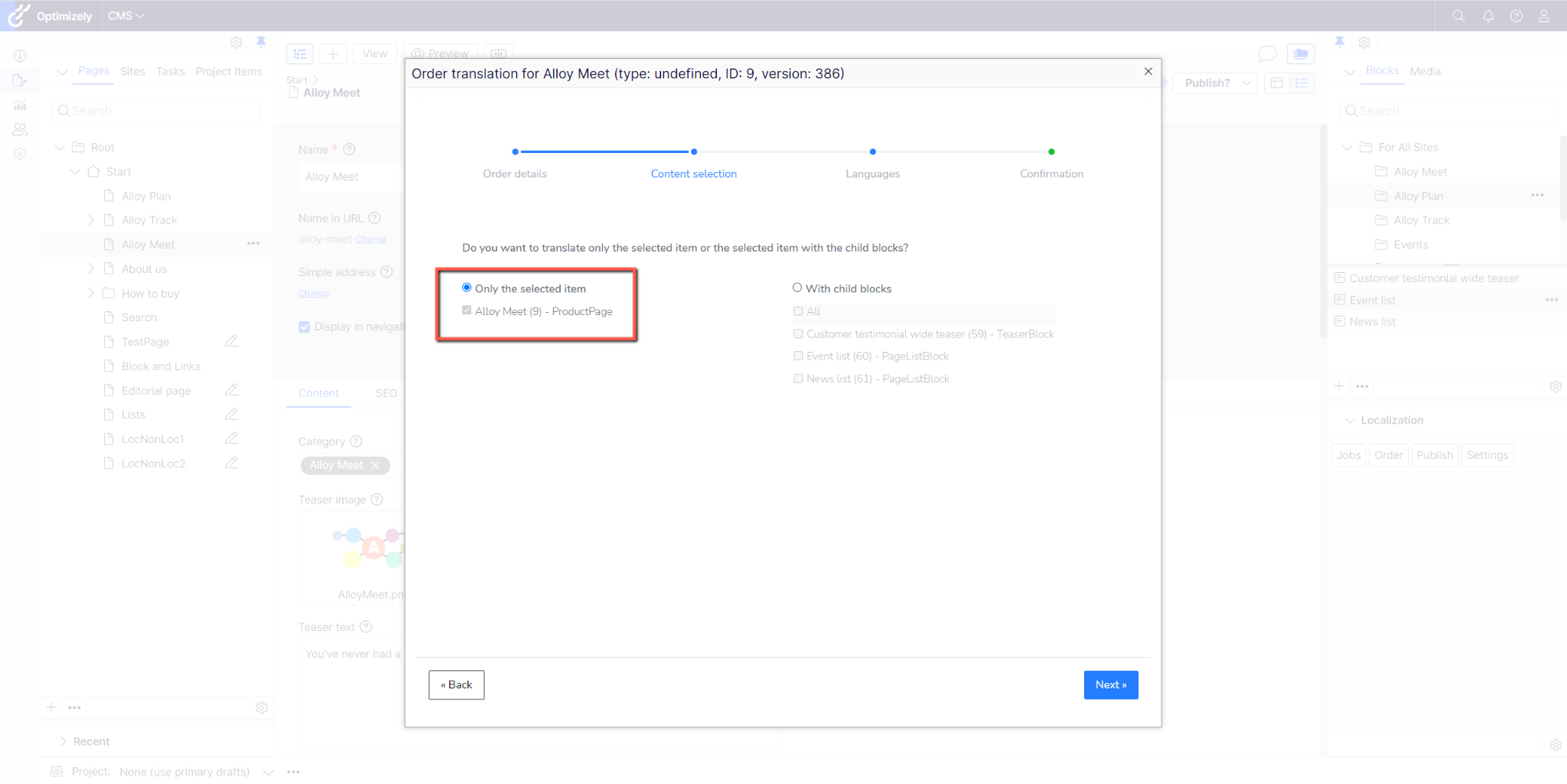The image size is (1567, 784).
Task: Open edit pages icon in left rail
Action: coord(20,80)
